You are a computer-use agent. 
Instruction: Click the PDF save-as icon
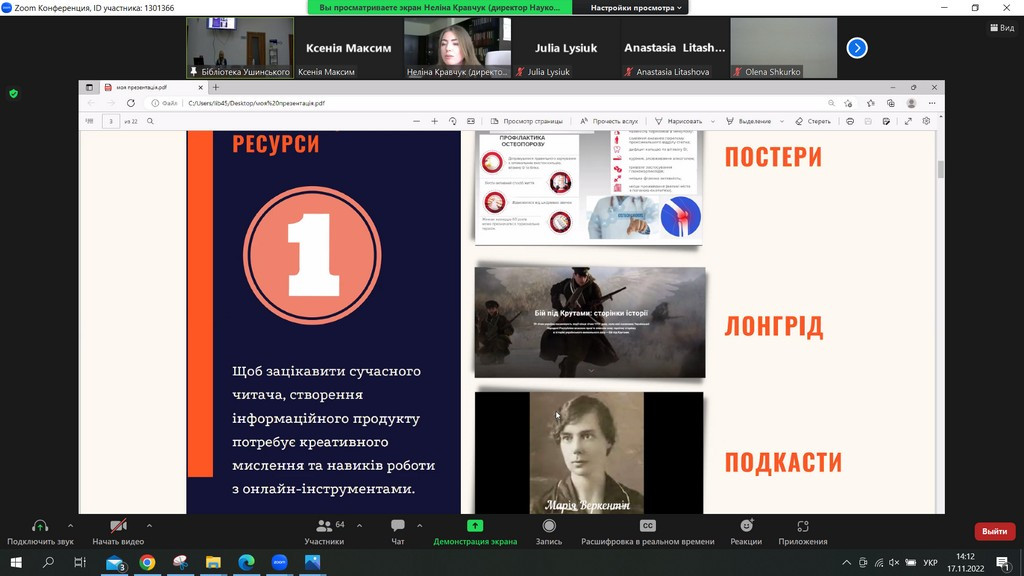click(x=886, y=121)
